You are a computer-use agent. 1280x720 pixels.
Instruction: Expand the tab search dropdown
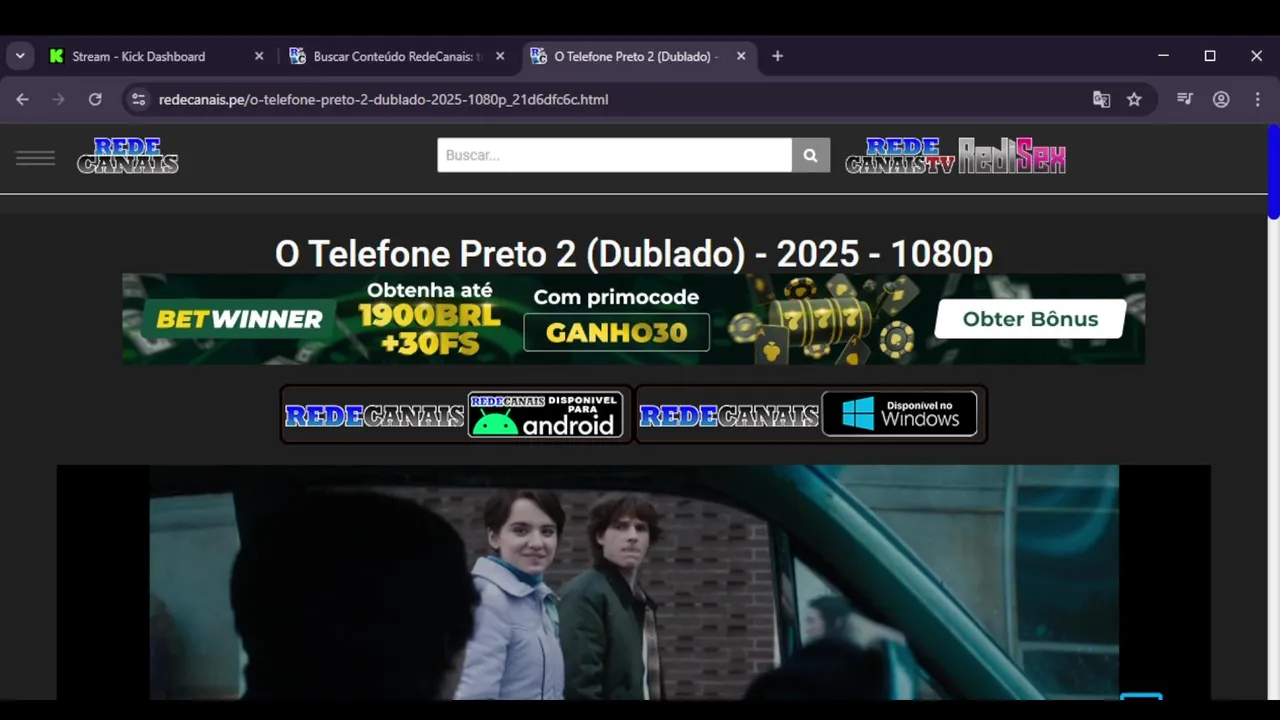[x=20, y=56]
